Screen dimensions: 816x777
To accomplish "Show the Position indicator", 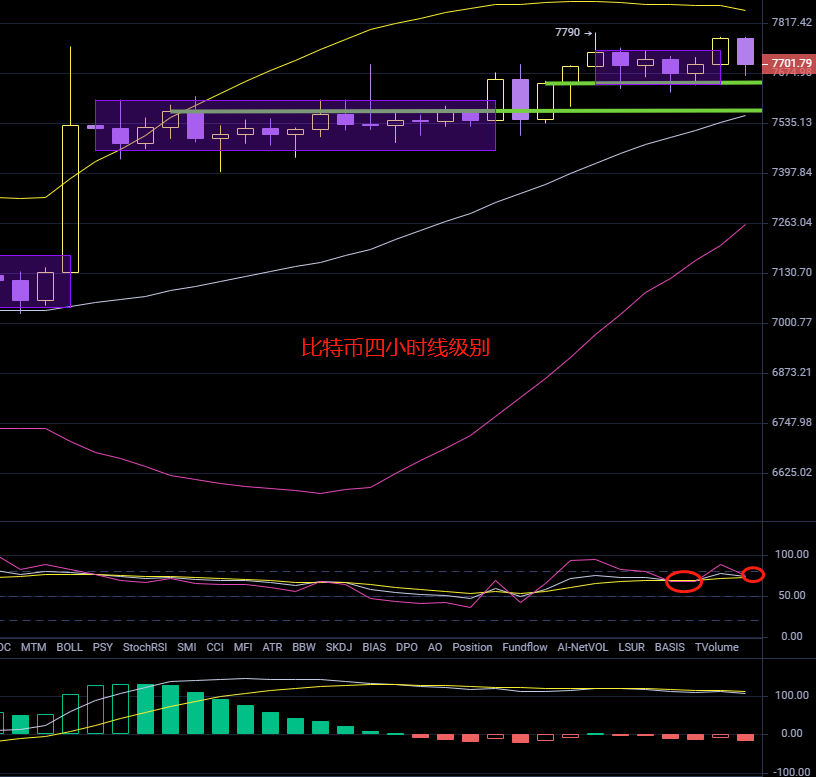I will pos(472,647).
